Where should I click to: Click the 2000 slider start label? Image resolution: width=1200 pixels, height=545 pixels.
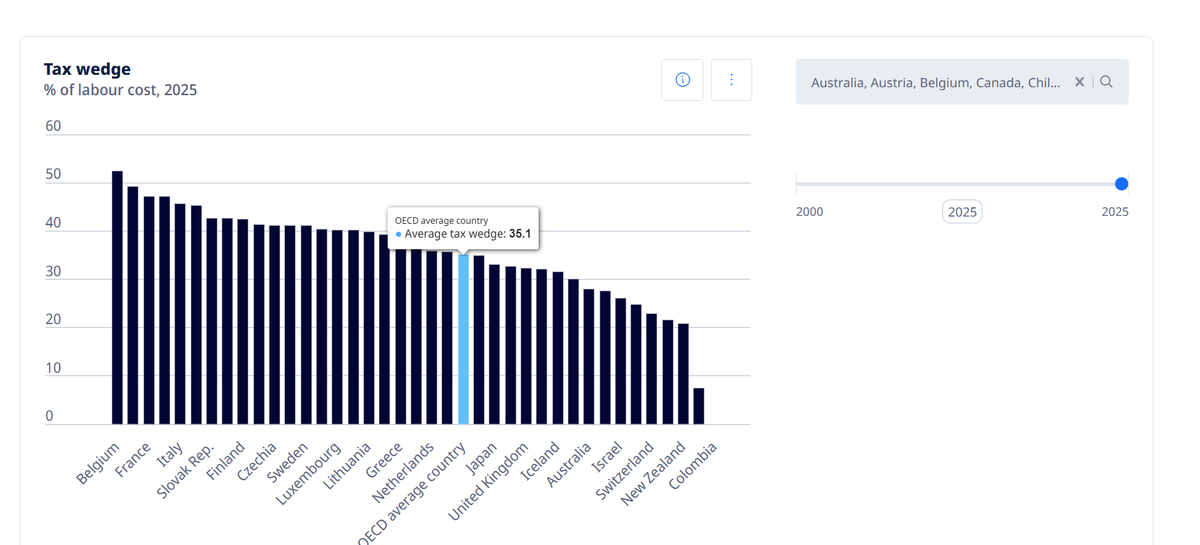point(810,212)
